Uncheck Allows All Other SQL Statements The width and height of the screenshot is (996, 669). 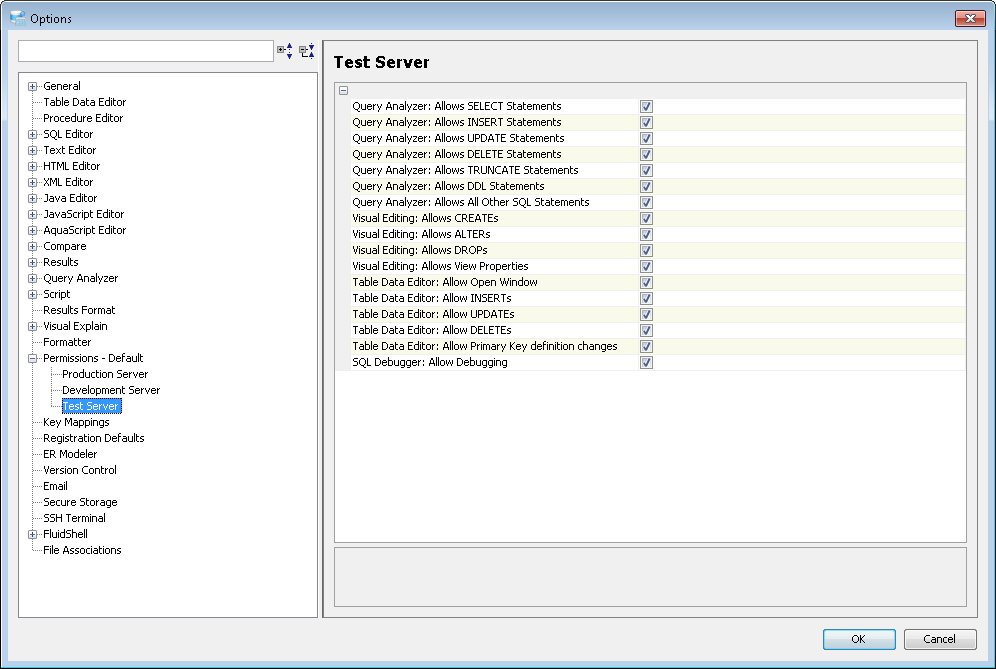point(646,203)
